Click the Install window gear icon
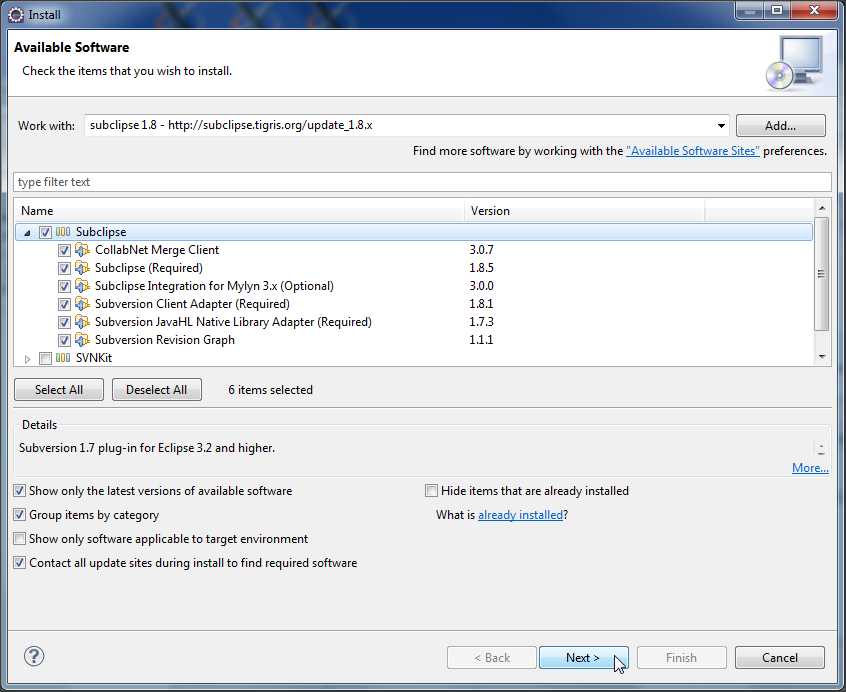Image resolution: width=846 pixels, height=692 pixels. coord(16,15)
